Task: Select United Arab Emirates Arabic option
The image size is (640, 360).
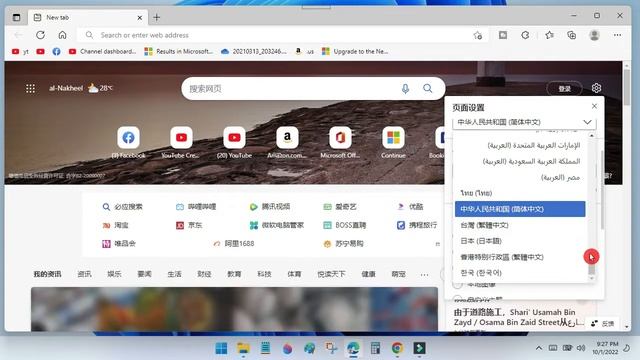Action: point(520,145)
